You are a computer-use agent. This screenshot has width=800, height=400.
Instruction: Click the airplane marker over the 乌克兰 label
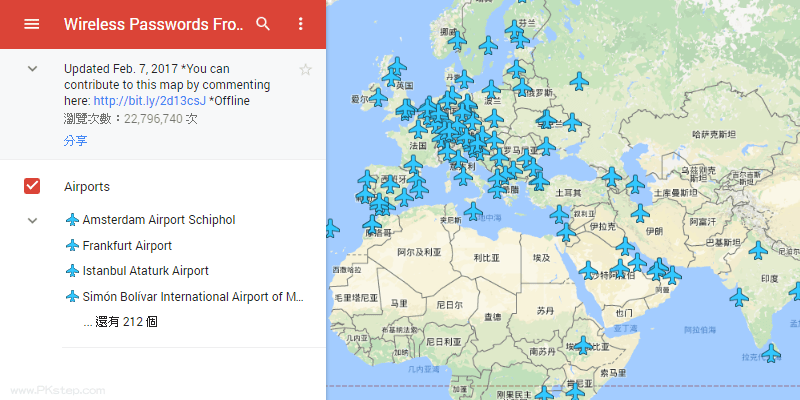[x=546, y=119]
